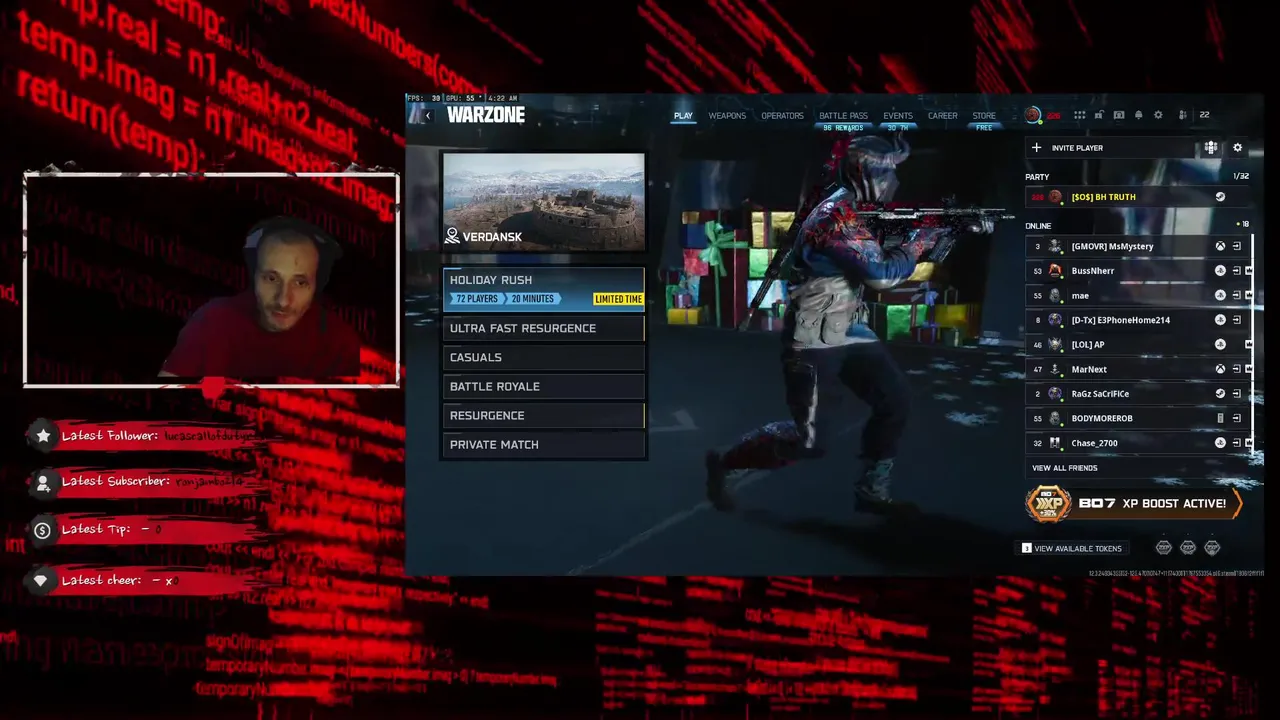Image resolution: width=1280 pixels, height=720 pixels.
Task: Open the Battle Pass tab
Action: pos(843,116)
